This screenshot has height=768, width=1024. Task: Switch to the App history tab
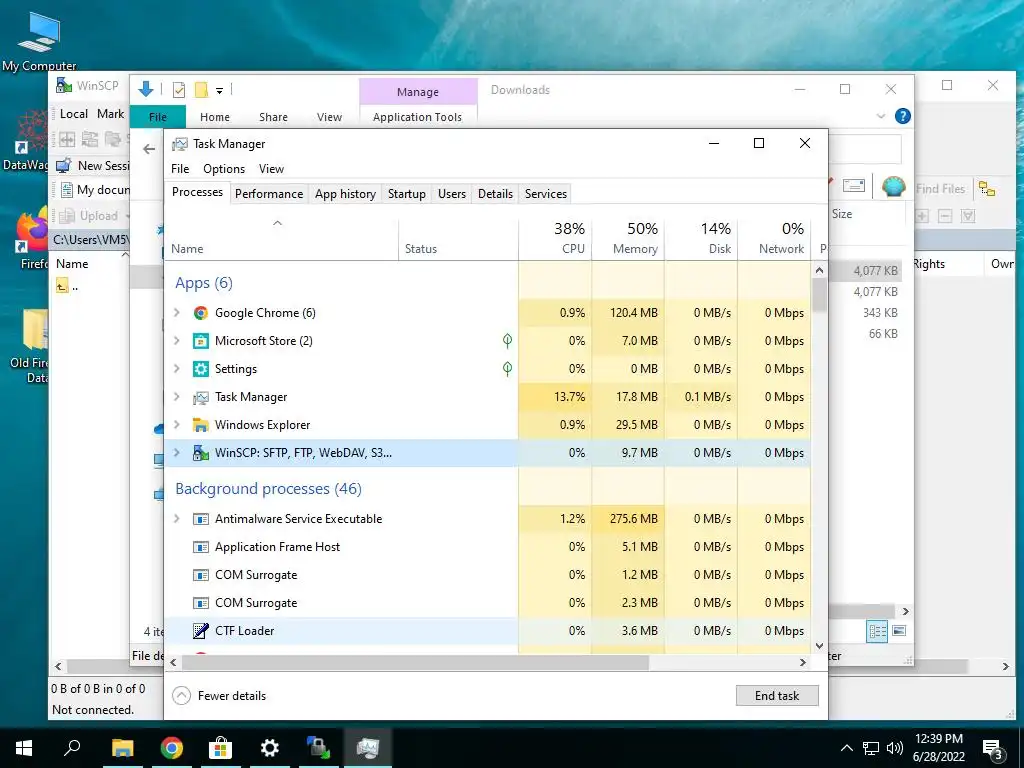[x=345, y=194]
